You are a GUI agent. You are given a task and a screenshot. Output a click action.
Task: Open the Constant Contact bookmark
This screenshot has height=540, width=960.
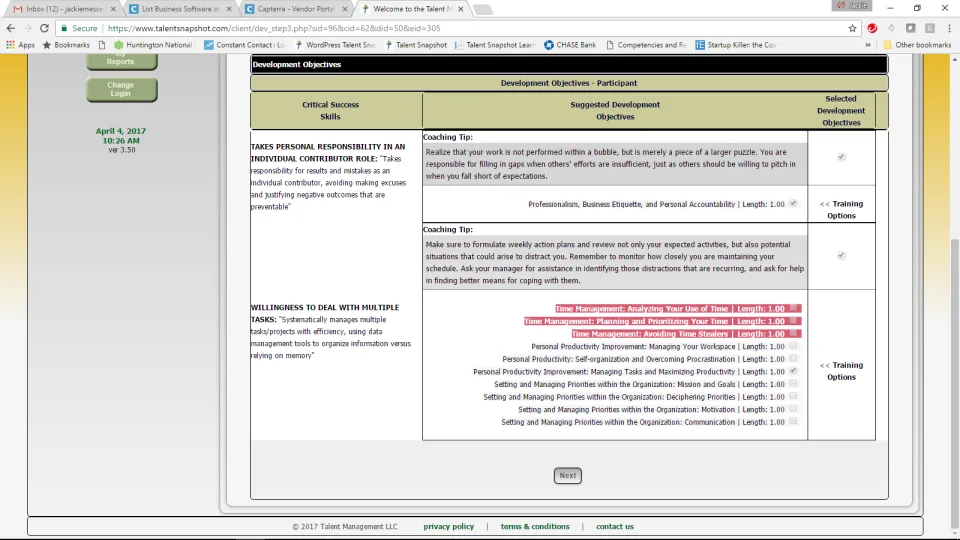click(x=244, y=45)
